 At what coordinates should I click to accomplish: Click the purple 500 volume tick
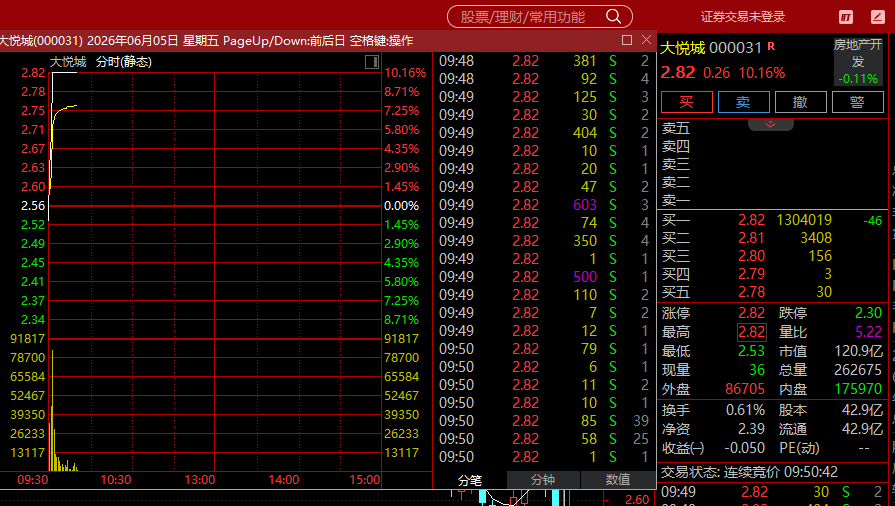click(x=584, y=276)
